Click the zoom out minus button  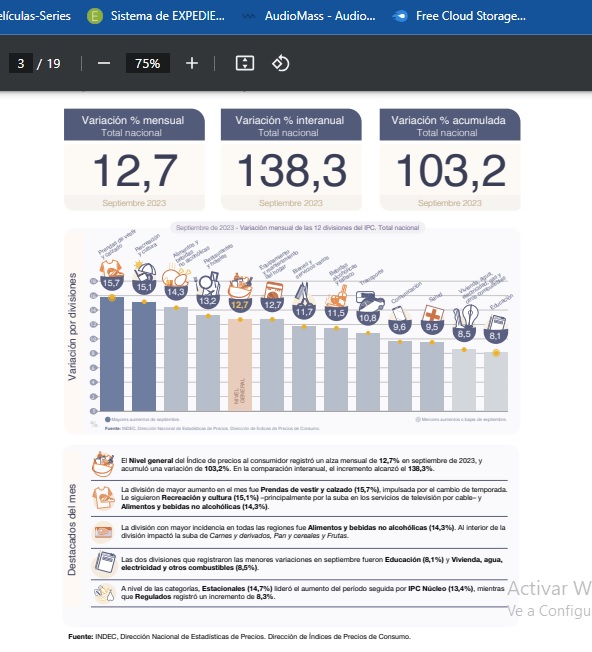[104, 64]
